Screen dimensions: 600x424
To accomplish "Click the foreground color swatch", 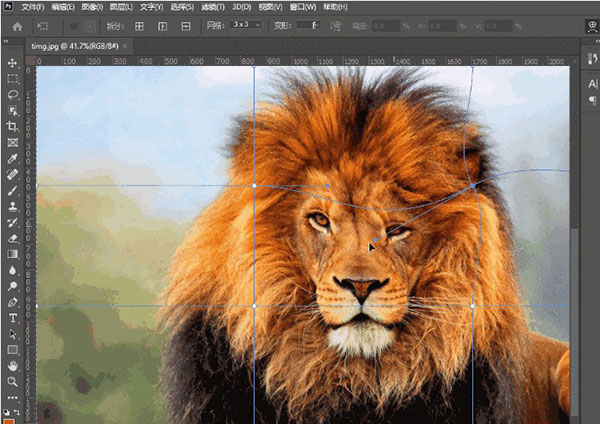I will point(8,419).
